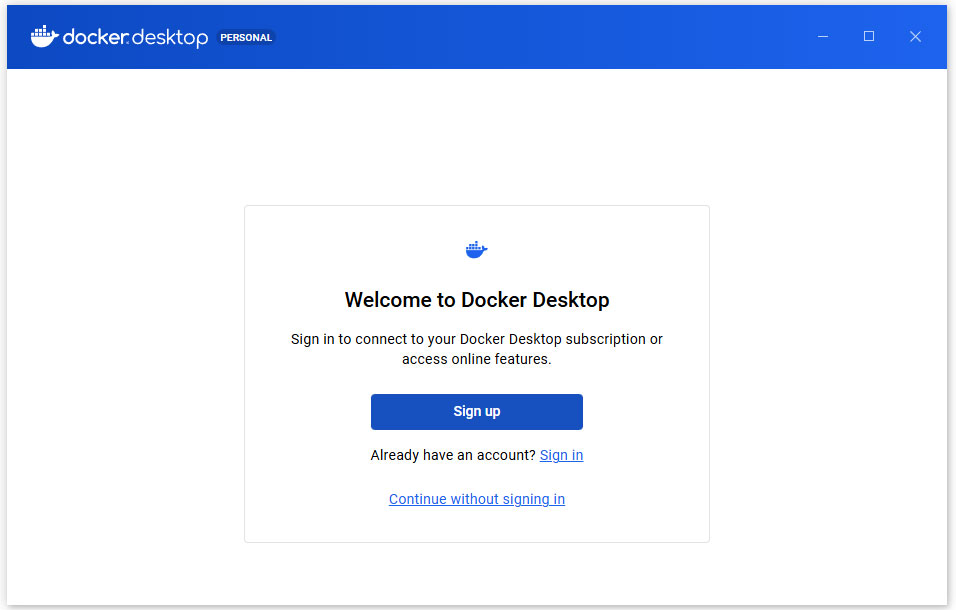Select the docker desktop wordmark in the header
Image resolution: width=956 pixels, height=610 pixels.
coord(136,36)
